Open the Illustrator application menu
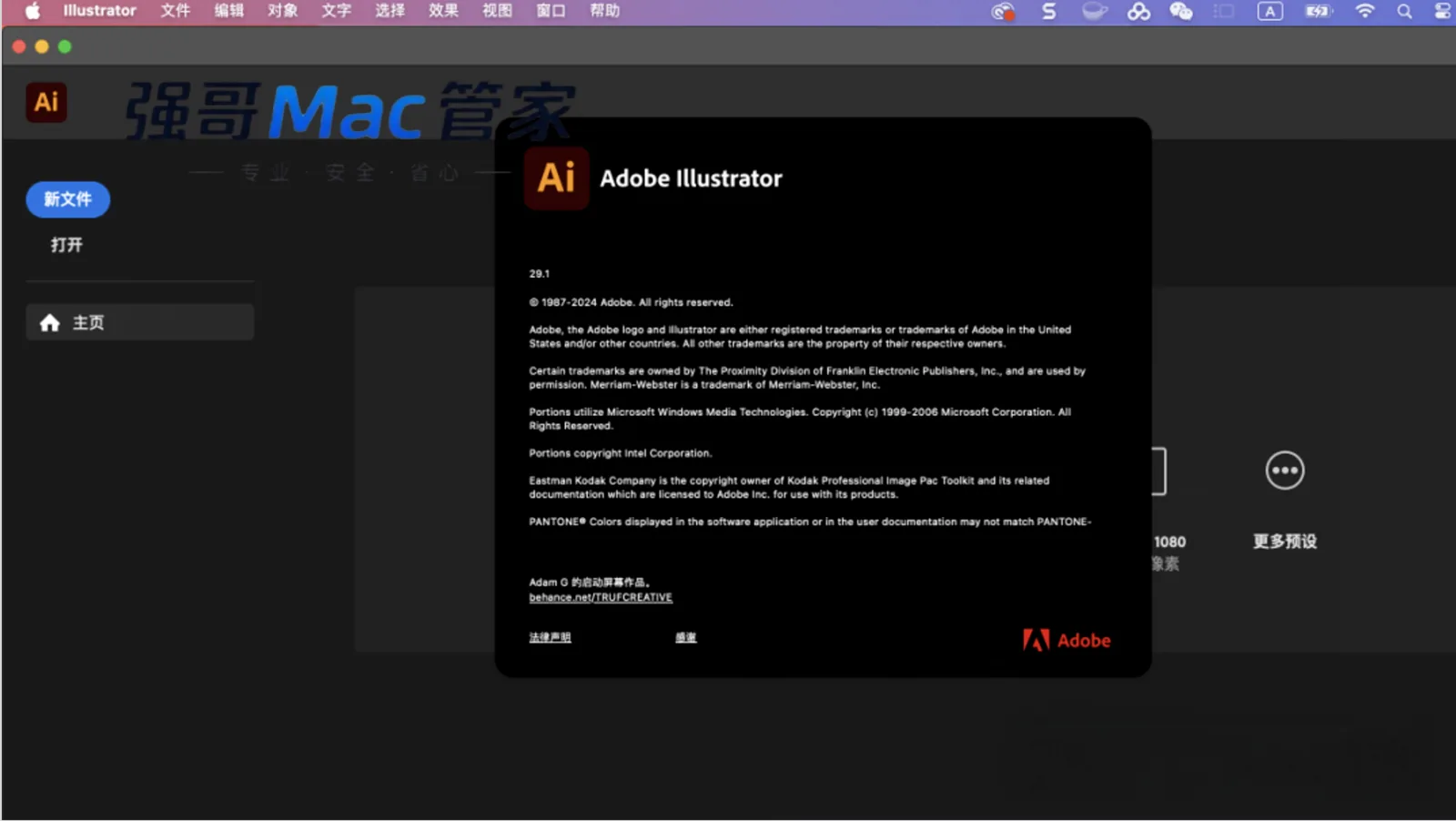The height and width of the screenshot is (821, 1456). click(x=99, y=11)
